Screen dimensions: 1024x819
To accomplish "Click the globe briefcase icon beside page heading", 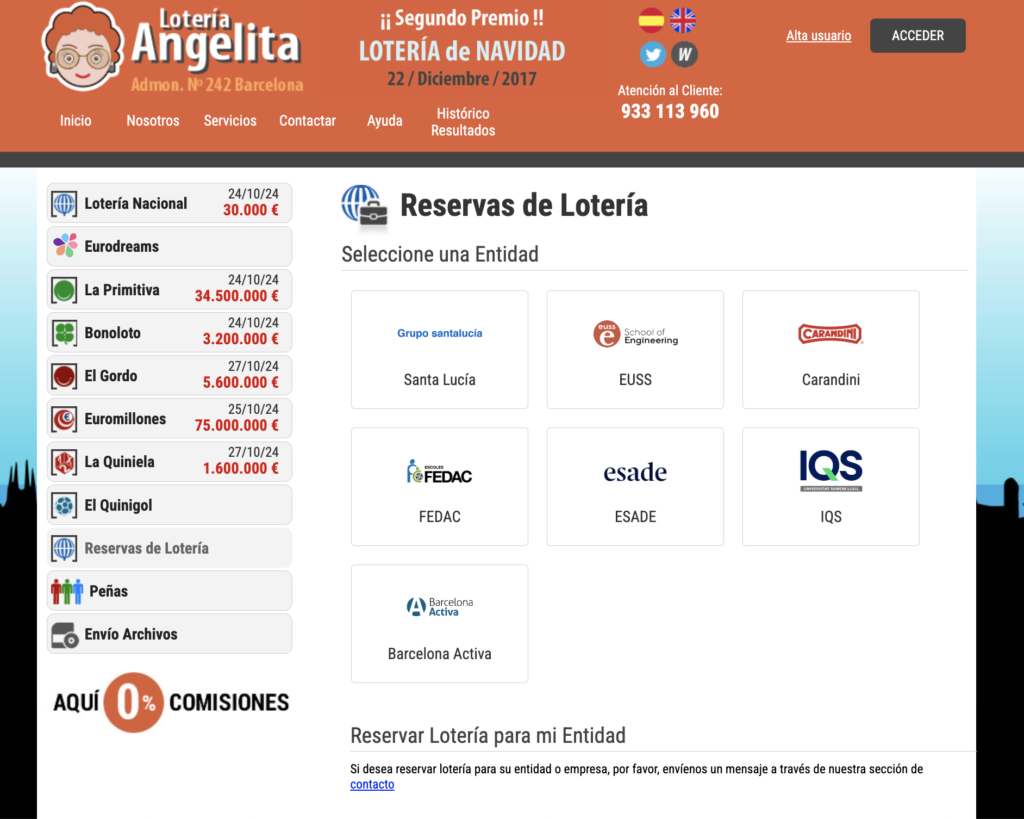I will (365, 208).
